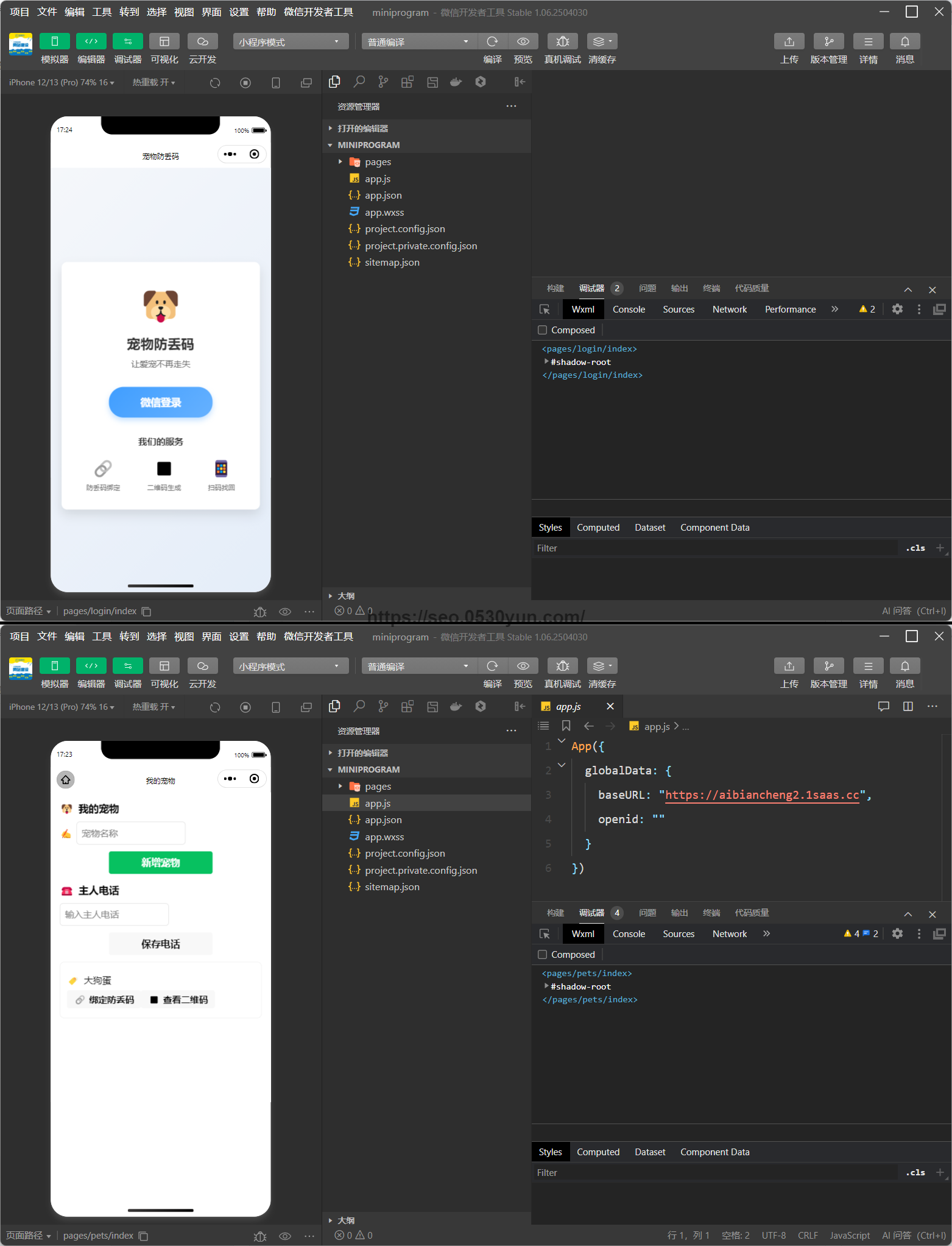The image size is (952, 1246).
Task: Tap the home icon on the 我的宠物 page
Action: [x=66, y=779]
